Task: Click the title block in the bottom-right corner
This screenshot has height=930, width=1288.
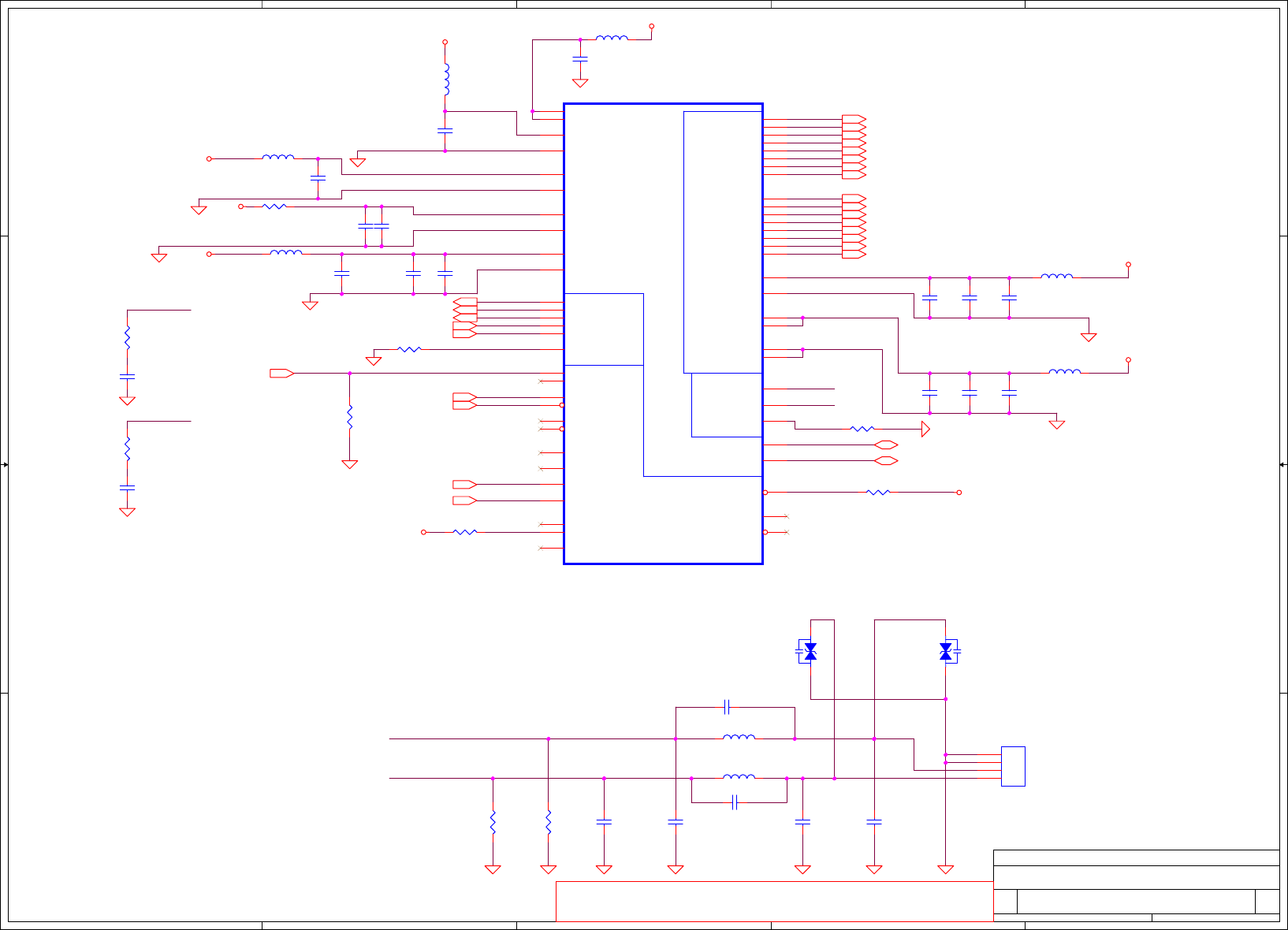Action: 1136,885
